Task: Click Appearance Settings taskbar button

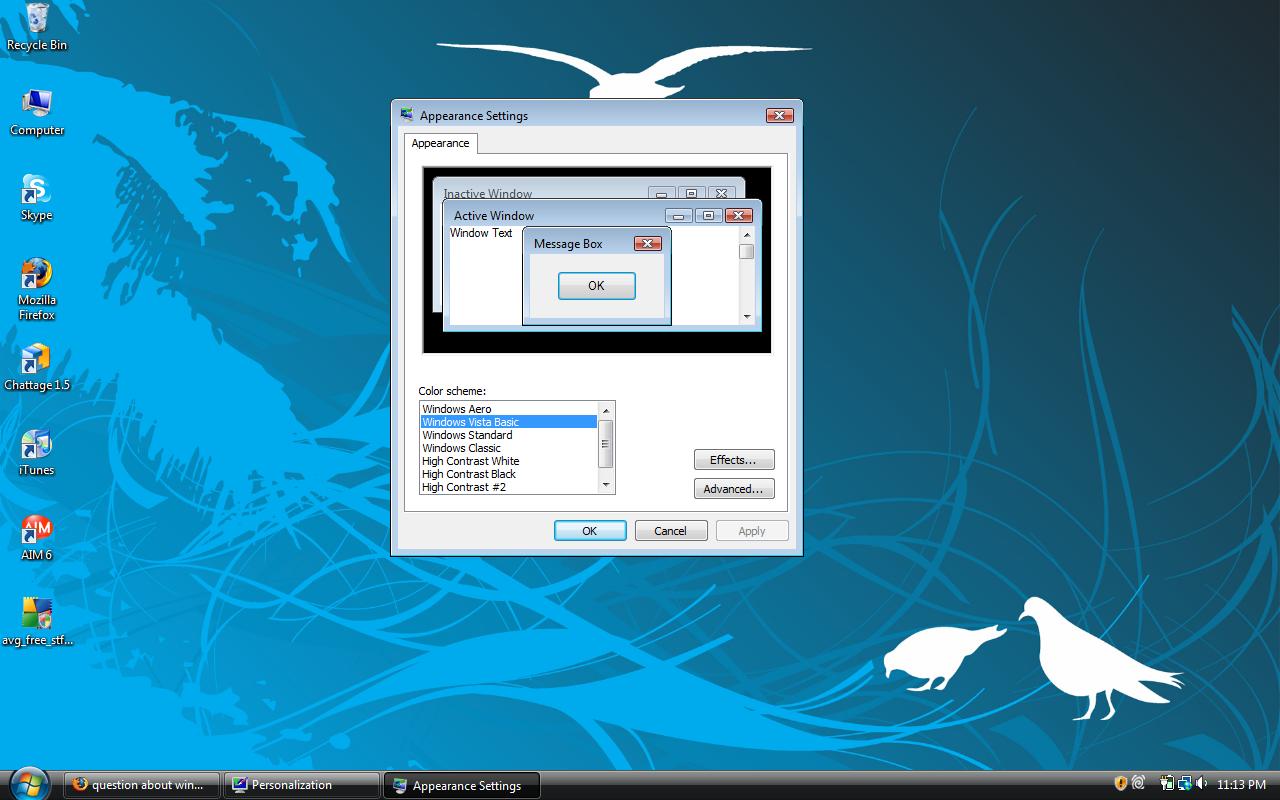Action: (x=461, y=785)
